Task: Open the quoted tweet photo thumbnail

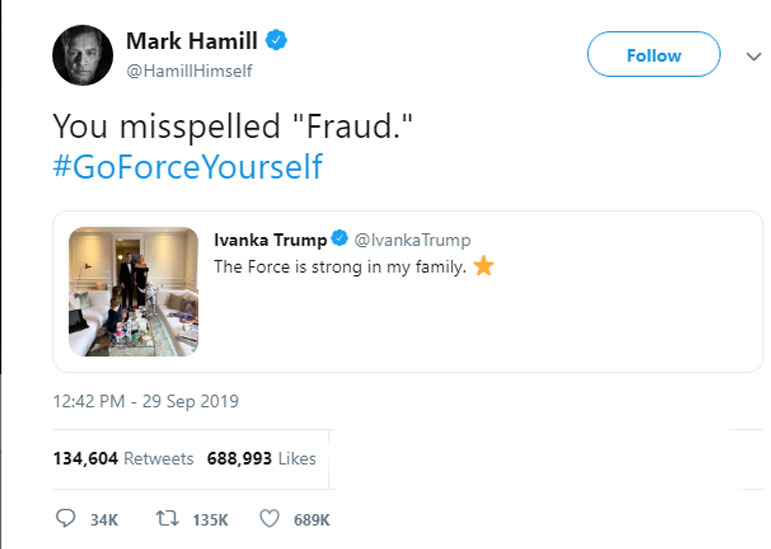Action: (x=133, y=292)
